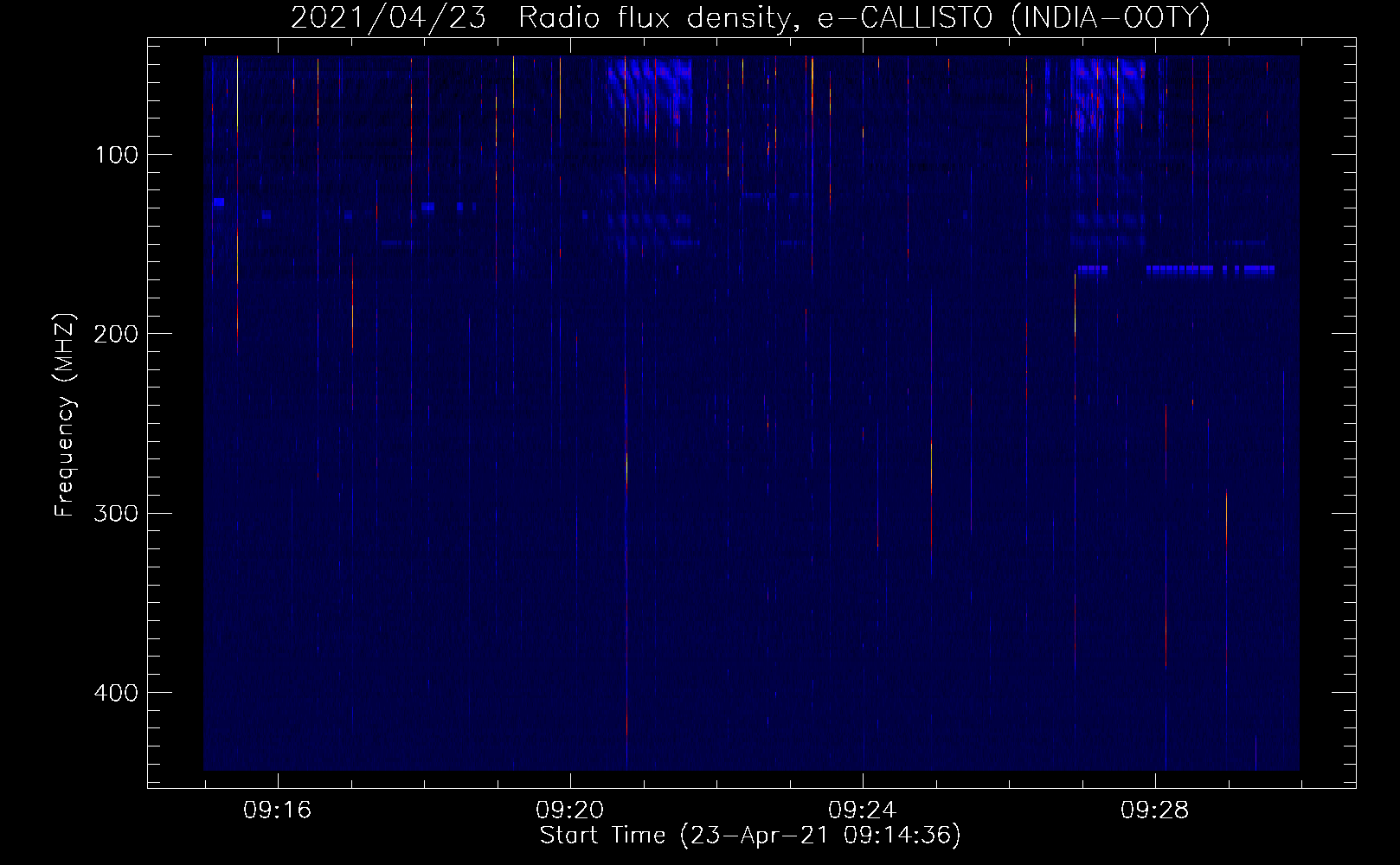The width and height of the screenshot is (1400, 865).
Task: Click the 09:24 time tick label
Action: (862, 811)
